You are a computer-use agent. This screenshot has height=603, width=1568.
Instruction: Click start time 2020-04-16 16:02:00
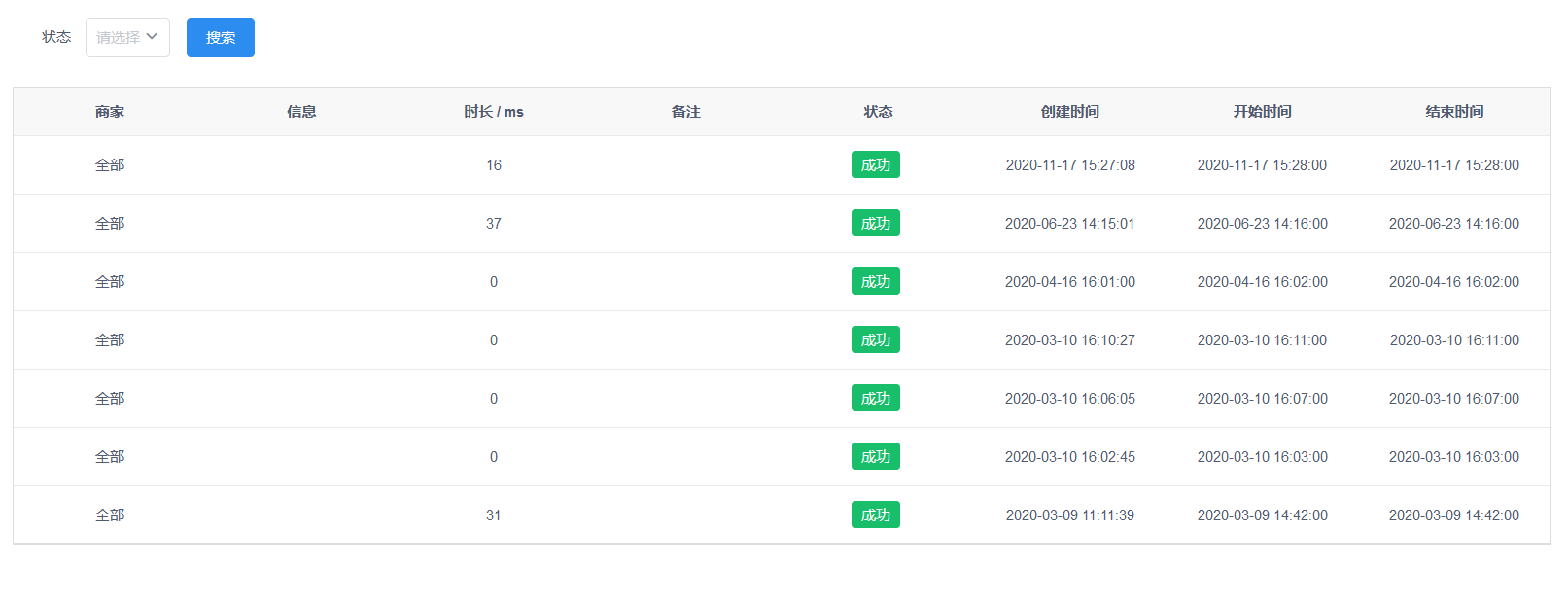coord(1262,282)
